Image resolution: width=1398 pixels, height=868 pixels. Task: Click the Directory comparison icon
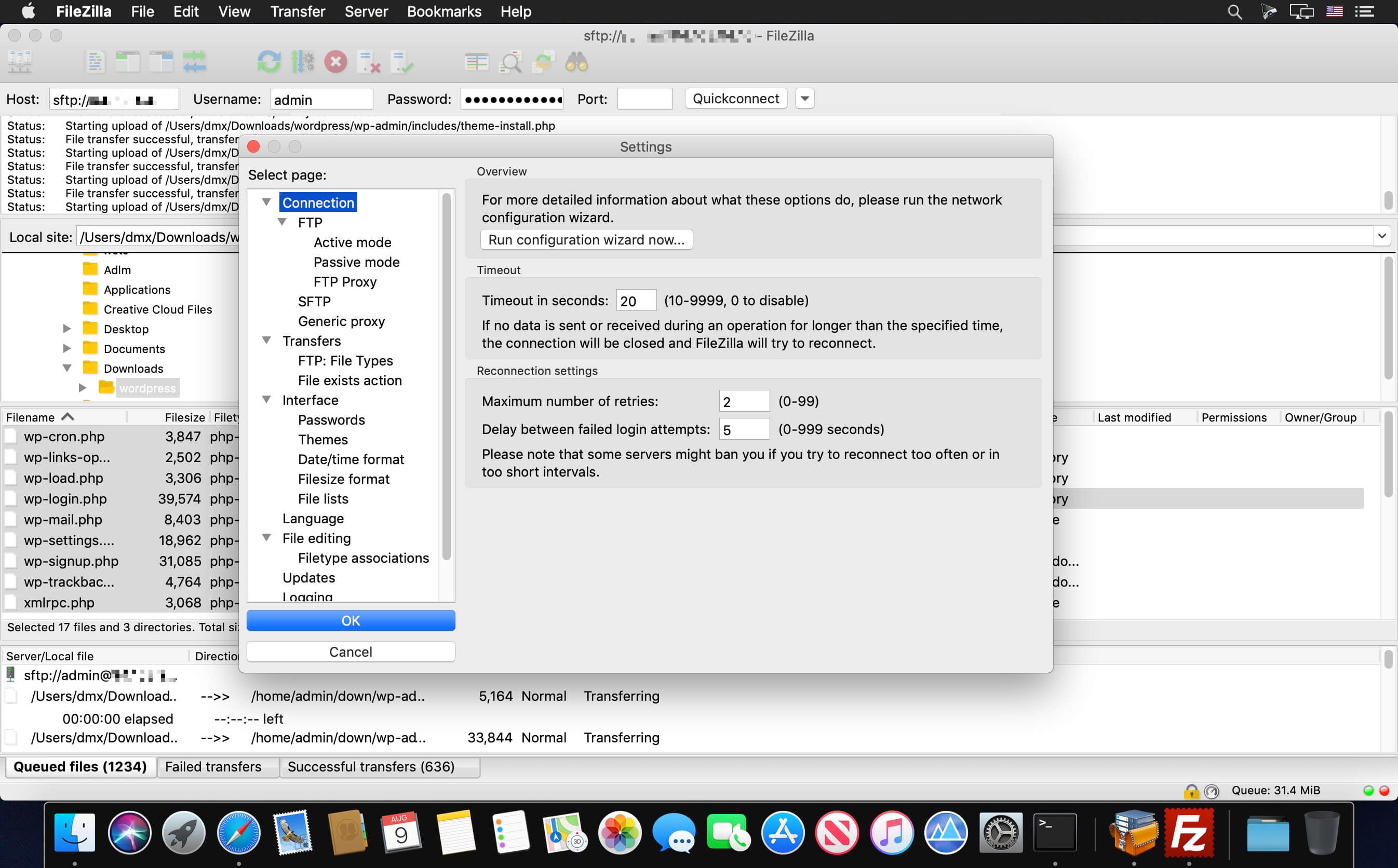(x=476, y=62)
